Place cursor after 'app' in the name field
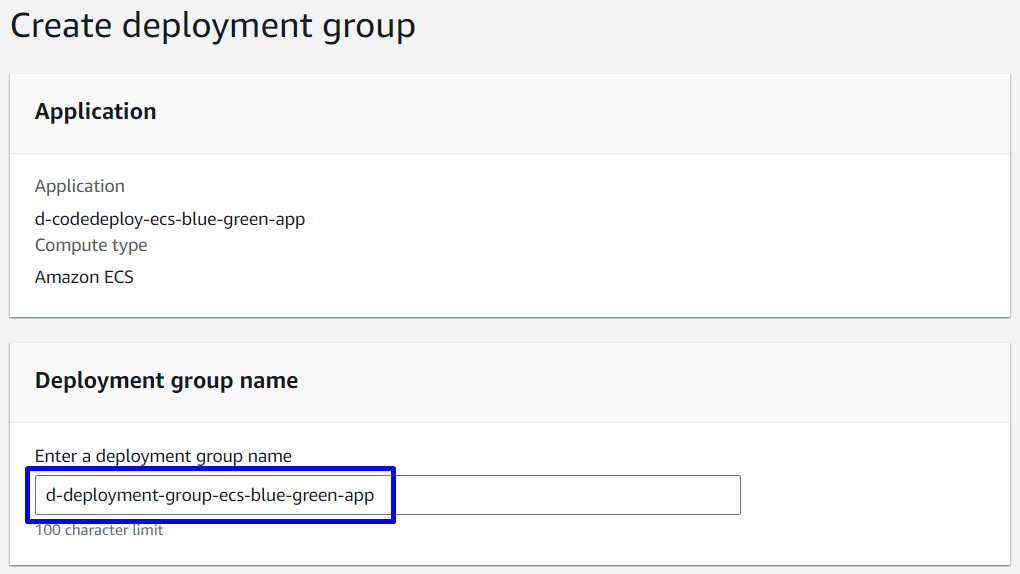Viewport: 1020px width, 574px height. [376, 495]
